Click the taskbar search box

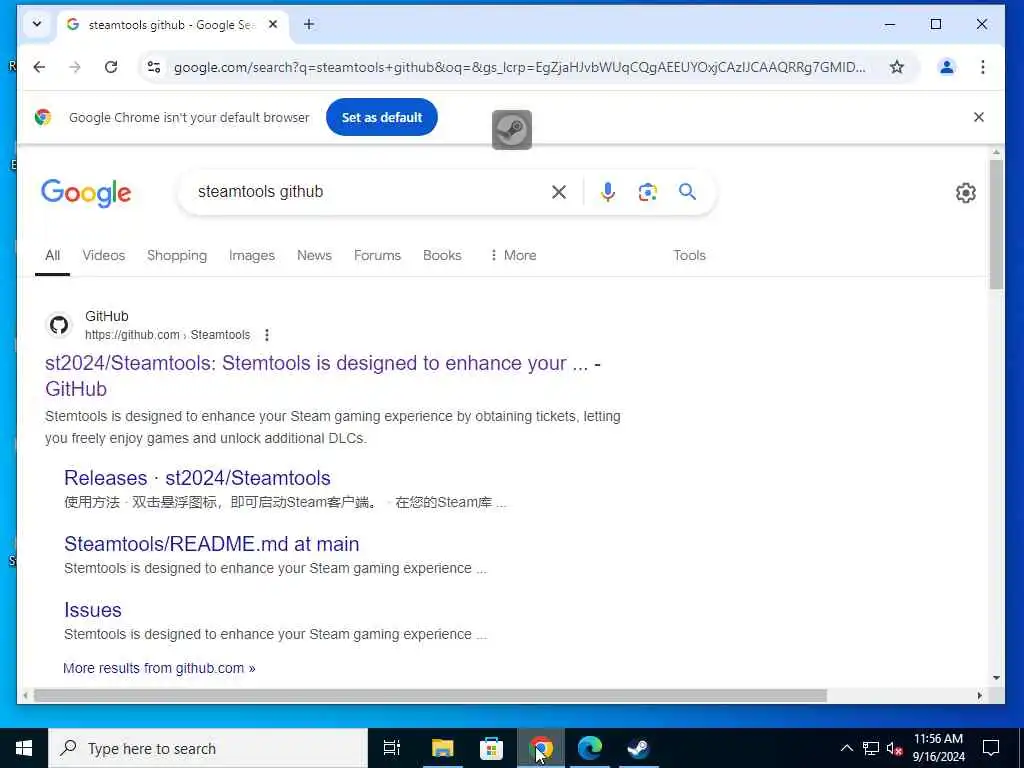(208, 748)
